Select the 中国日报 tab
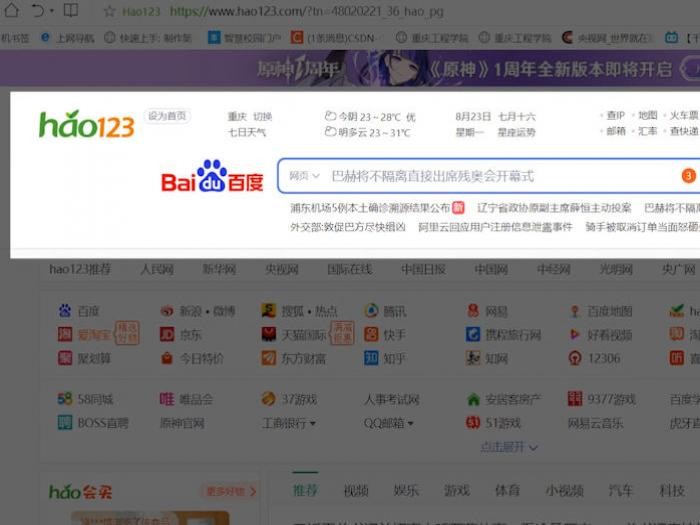The height and width of the screenshot is (525, 700). click(423, 269)
